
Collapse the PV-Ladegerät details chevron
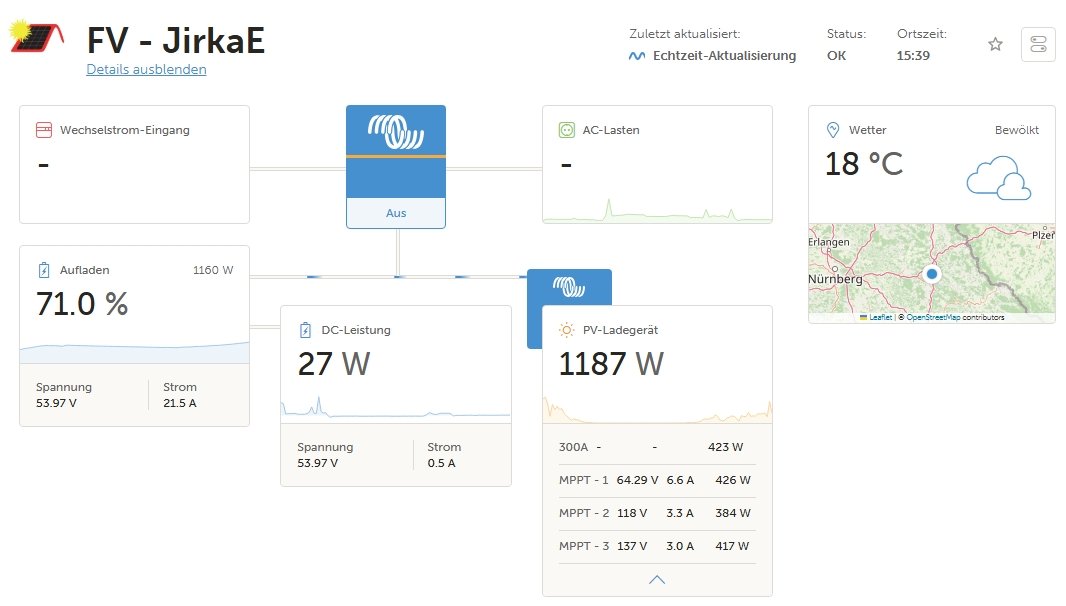657,579
